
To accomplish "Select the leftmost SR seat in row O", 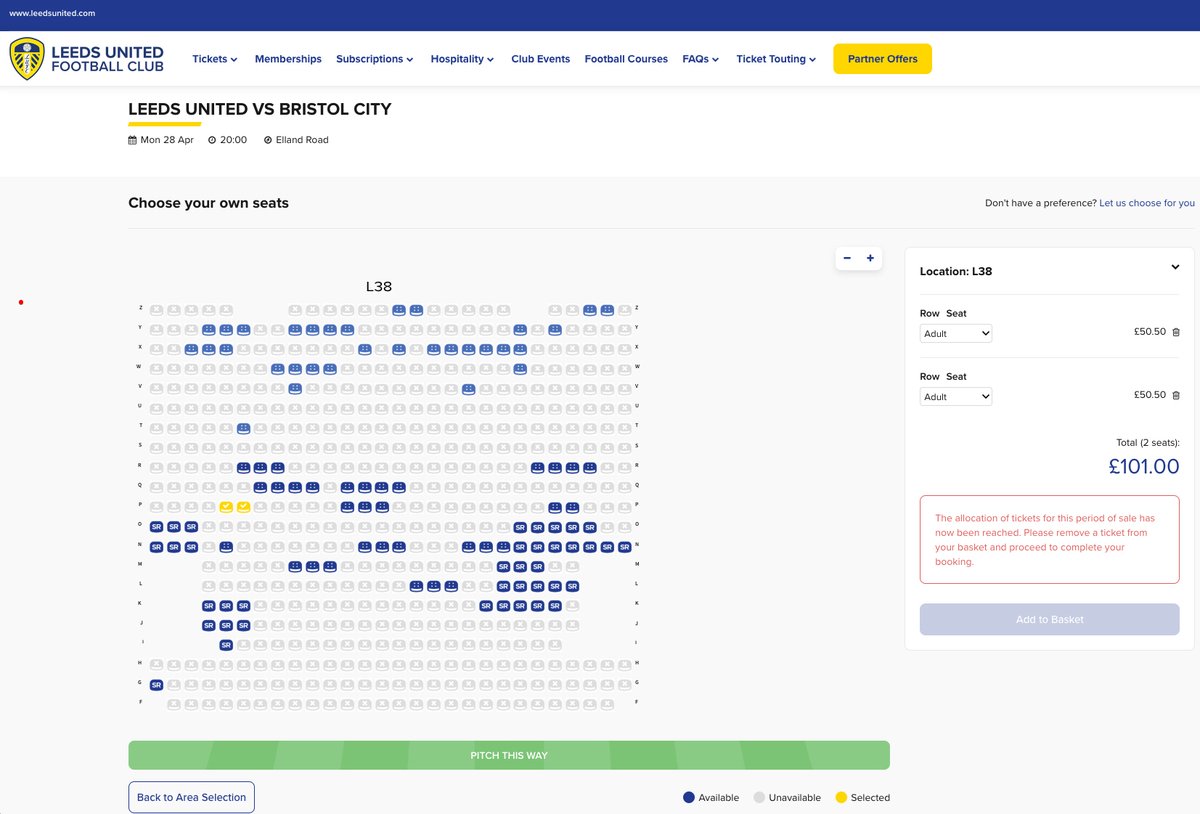I will coord(156,527).
